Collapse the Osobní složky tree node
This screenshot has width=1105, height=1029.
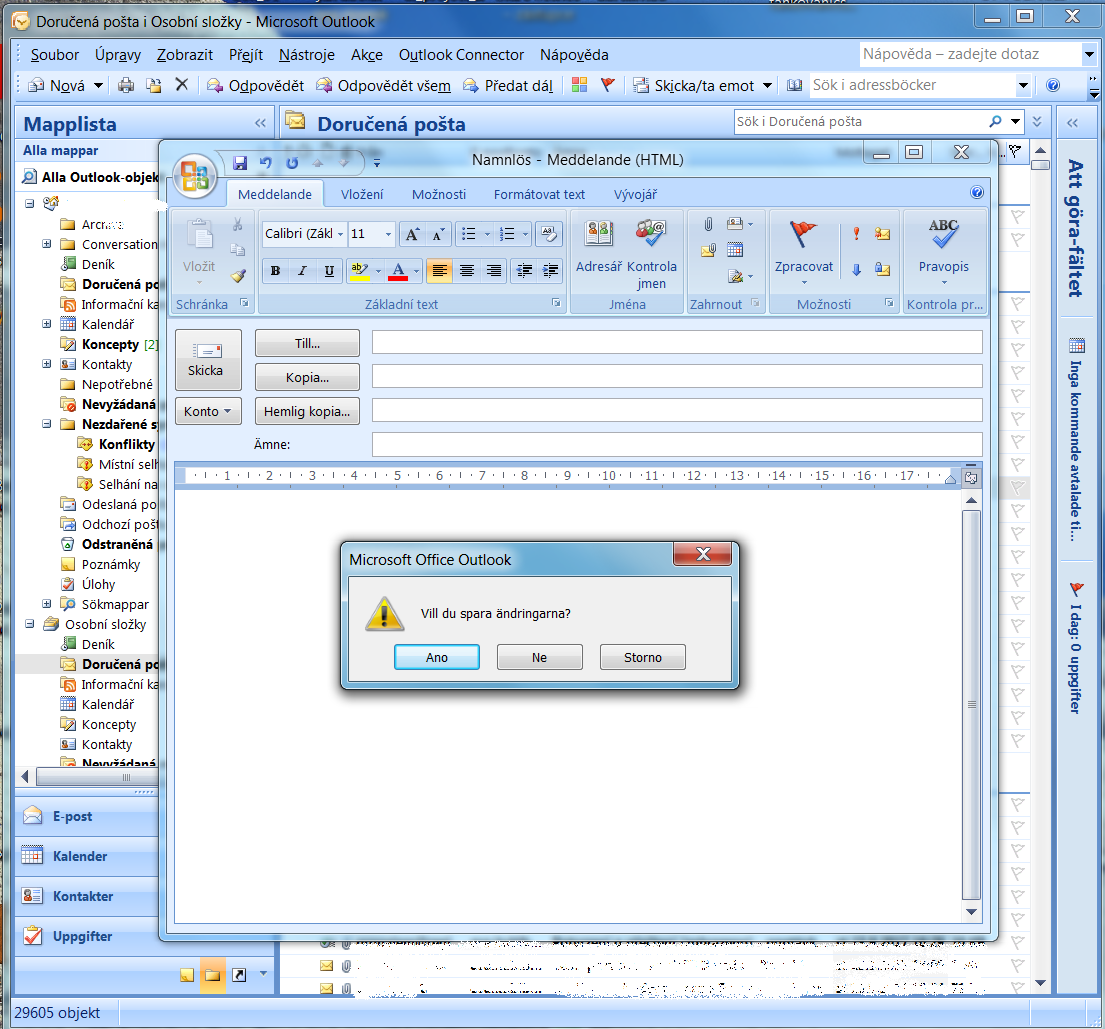point(30,624)
